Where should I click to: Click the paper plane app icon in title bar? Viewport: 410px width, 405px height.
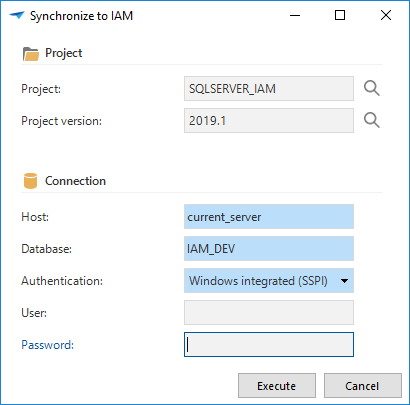17,15
